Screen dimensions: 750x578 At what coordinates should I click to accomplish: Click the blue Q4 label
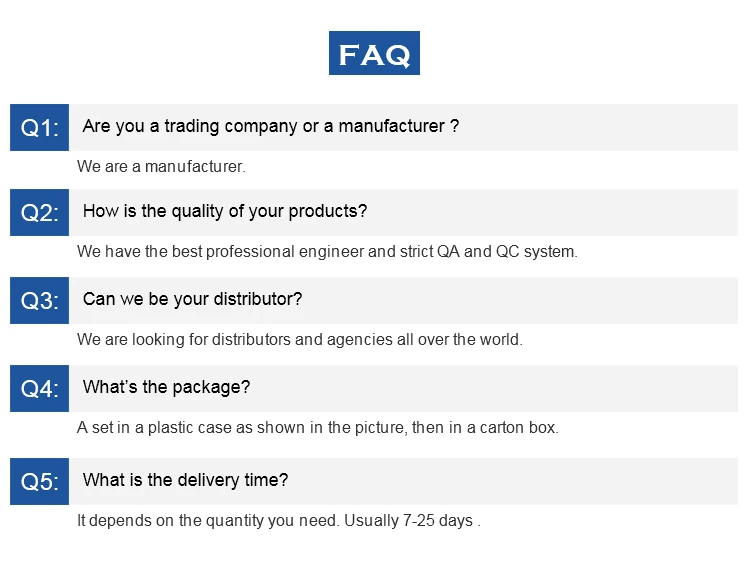click(x=40, y=388)
